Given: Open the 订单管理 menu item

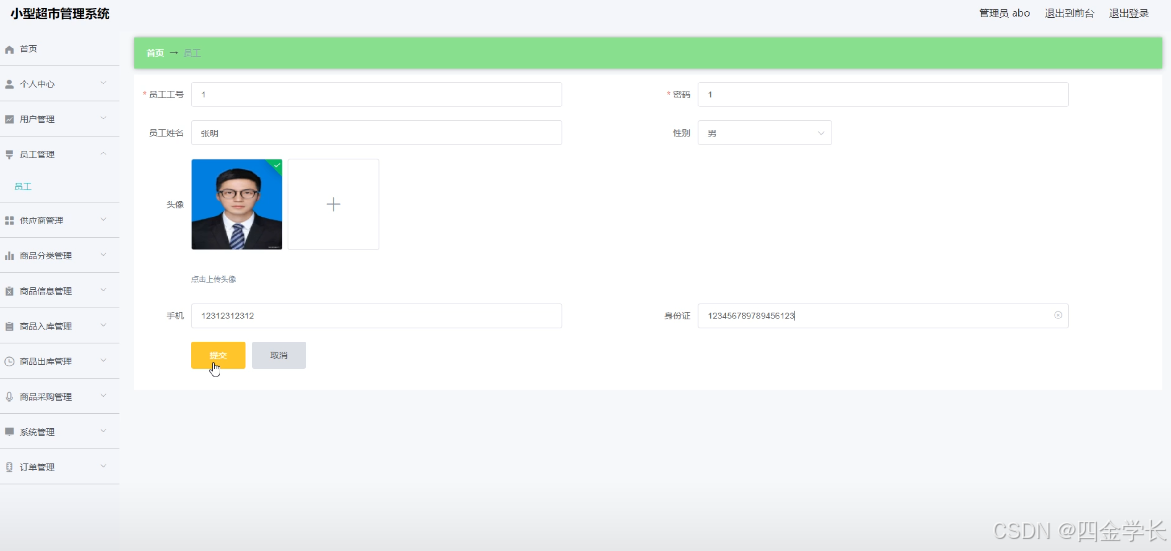Looking at the screenshot, I should [60, 467].
